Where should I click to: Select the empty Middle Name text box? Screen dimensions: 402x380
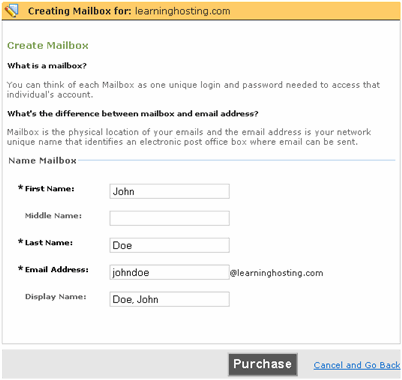click(x=169, y=218)
